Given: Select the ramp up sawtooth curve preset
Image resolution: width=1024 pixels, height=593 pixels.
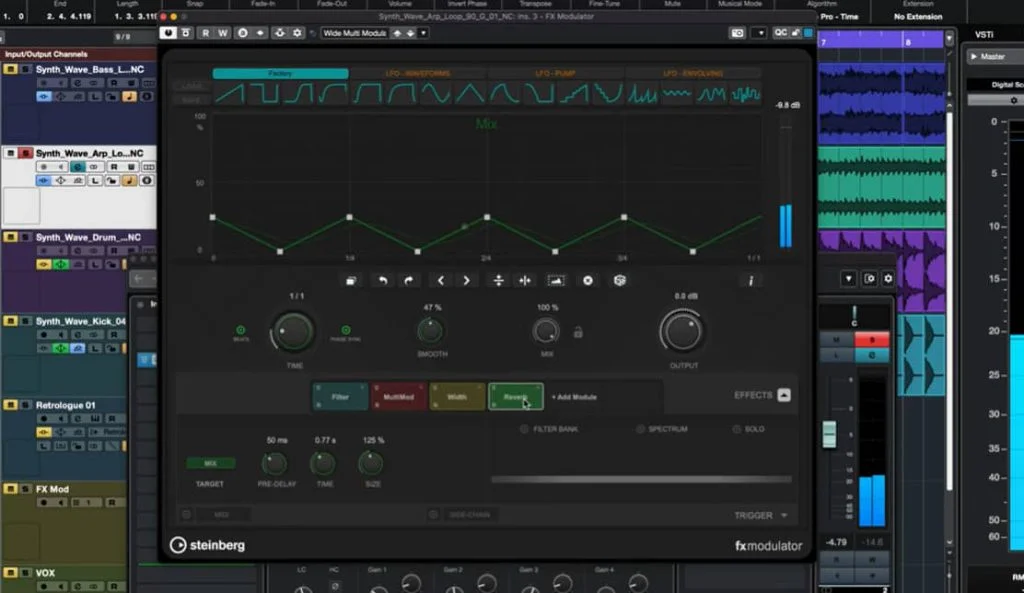Looking at the screenshot, I should point(229,94).
